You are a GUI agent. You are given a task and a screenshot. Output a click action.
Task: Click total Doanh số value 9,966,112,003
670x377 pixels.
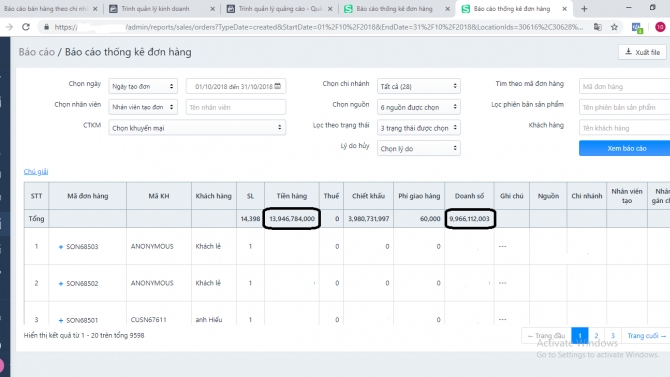point(469,218)
